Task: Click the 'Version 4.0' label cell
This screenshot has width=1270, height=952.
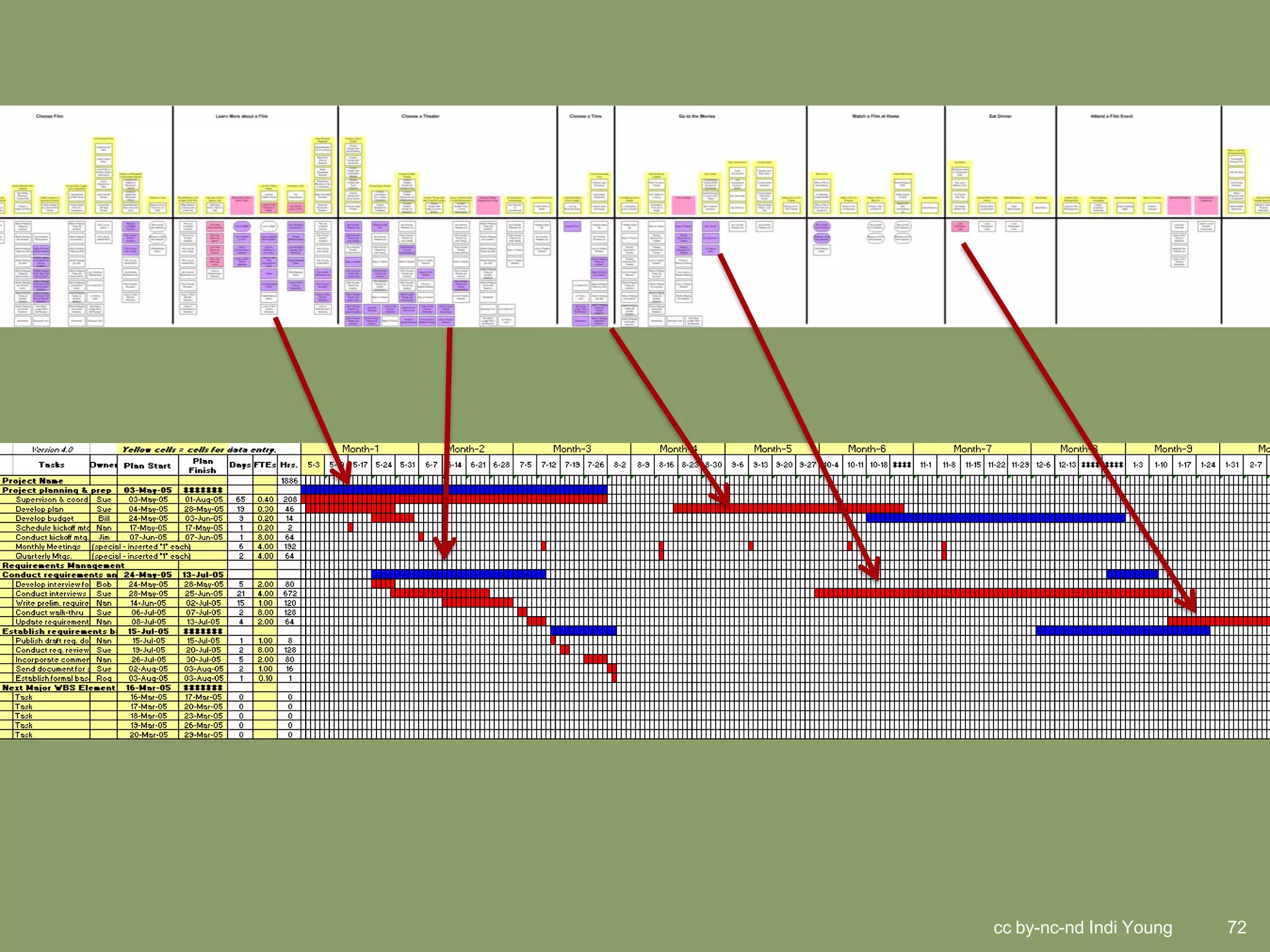Action: click(52, 449)
